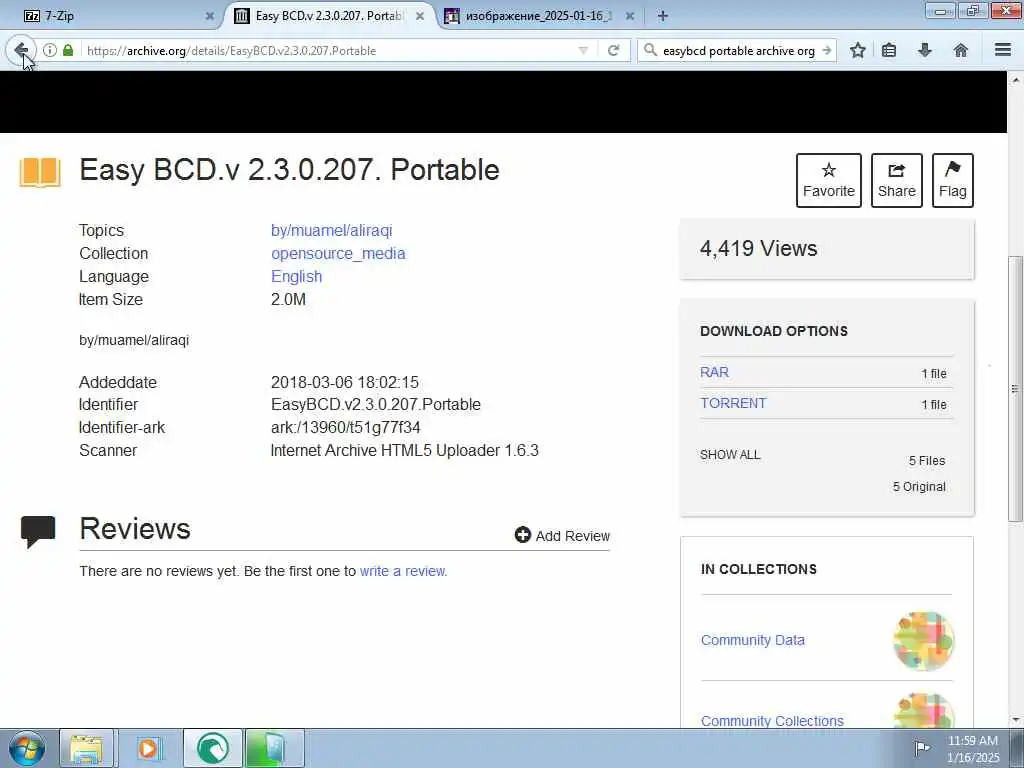Click the Action Center flag tray icon
The height and width of the screenshot is (768, 1024).
tap(922, 748)
